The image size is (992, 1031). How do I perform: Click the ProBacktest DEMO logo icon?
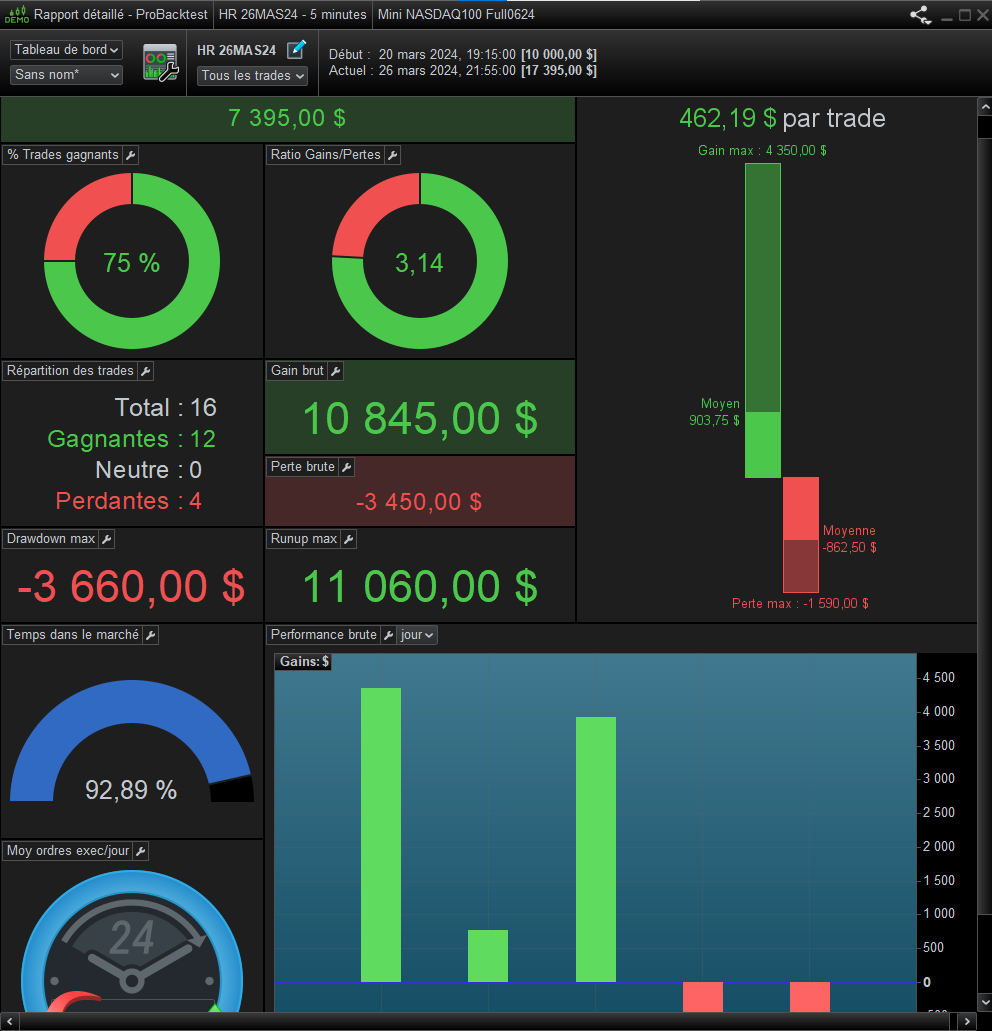click(x=16, y=14)
